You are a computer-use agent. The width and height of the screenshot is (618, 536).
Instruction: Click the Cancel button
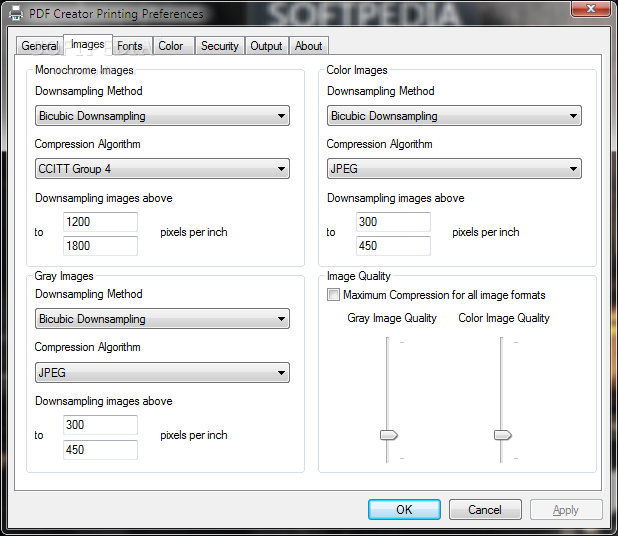tap(485, 510)
